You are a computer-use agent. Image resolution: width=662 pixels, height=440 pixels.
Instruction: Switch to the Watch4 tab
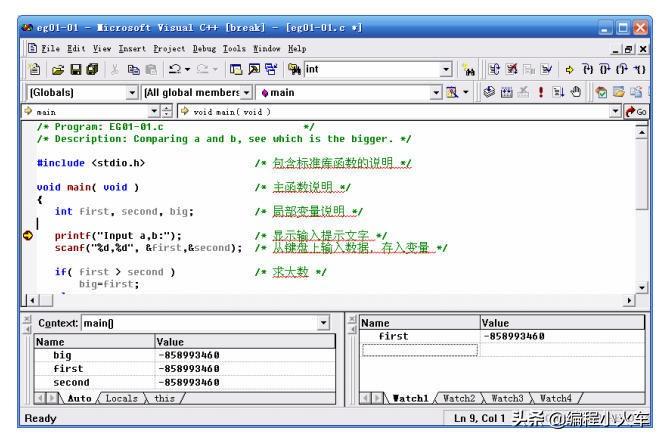click(556, 399)
